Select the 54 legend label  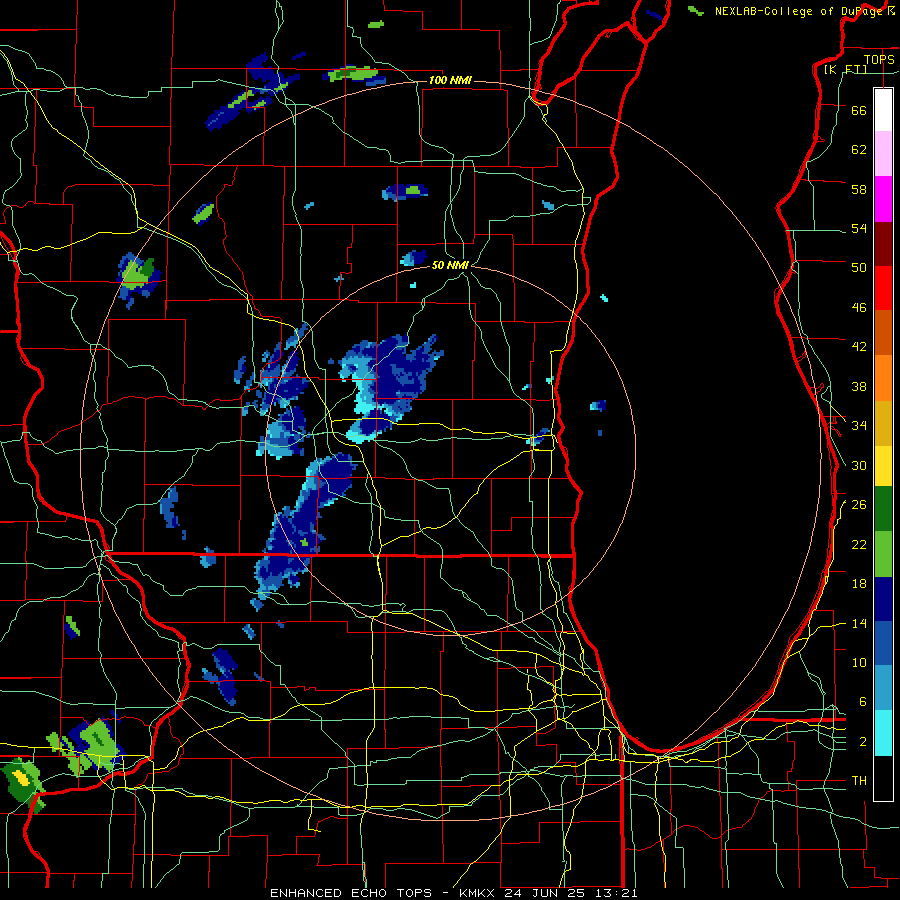tap(859, 228)
